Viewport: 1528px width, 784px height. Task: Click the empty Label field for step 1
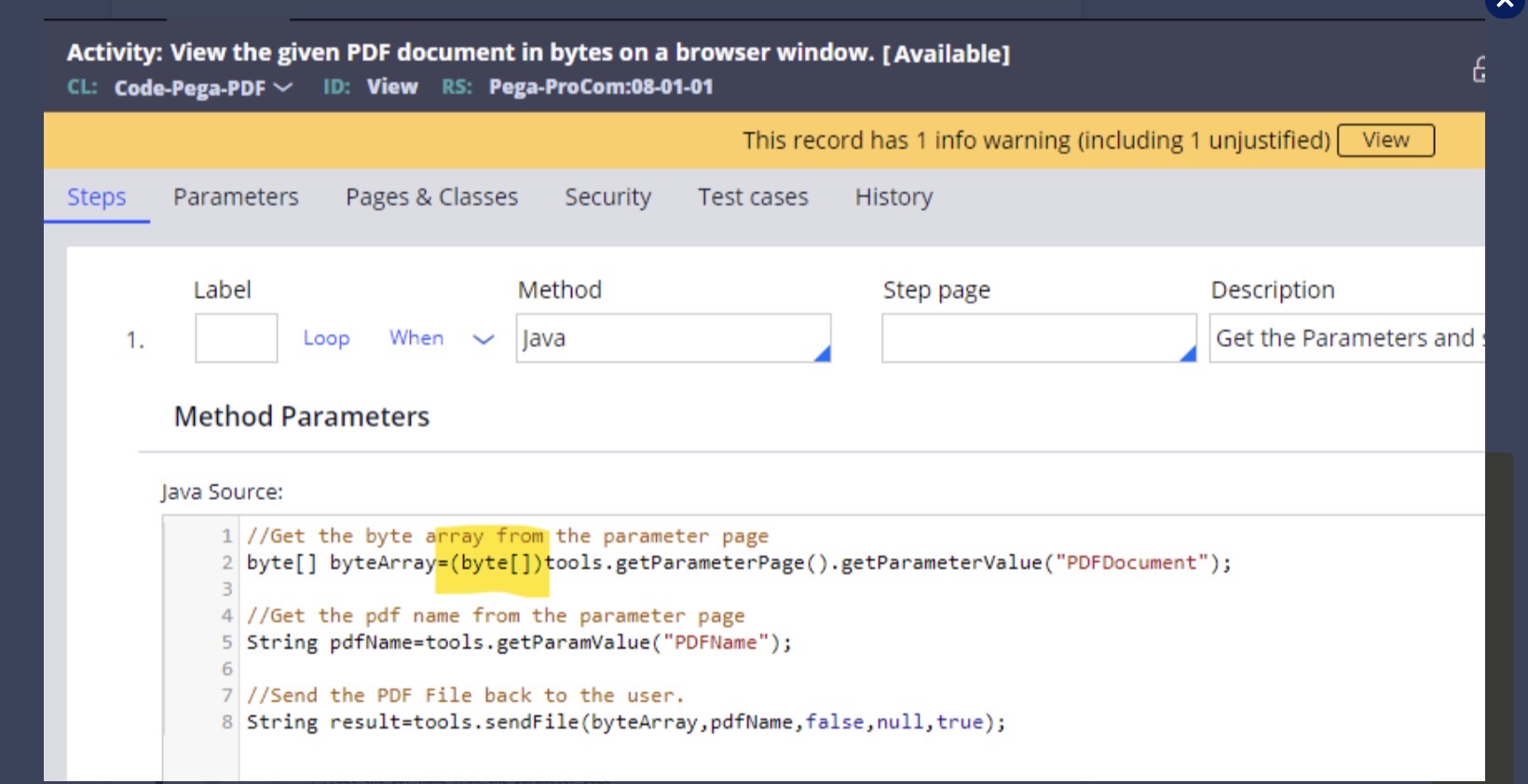[x=236, y=338]
